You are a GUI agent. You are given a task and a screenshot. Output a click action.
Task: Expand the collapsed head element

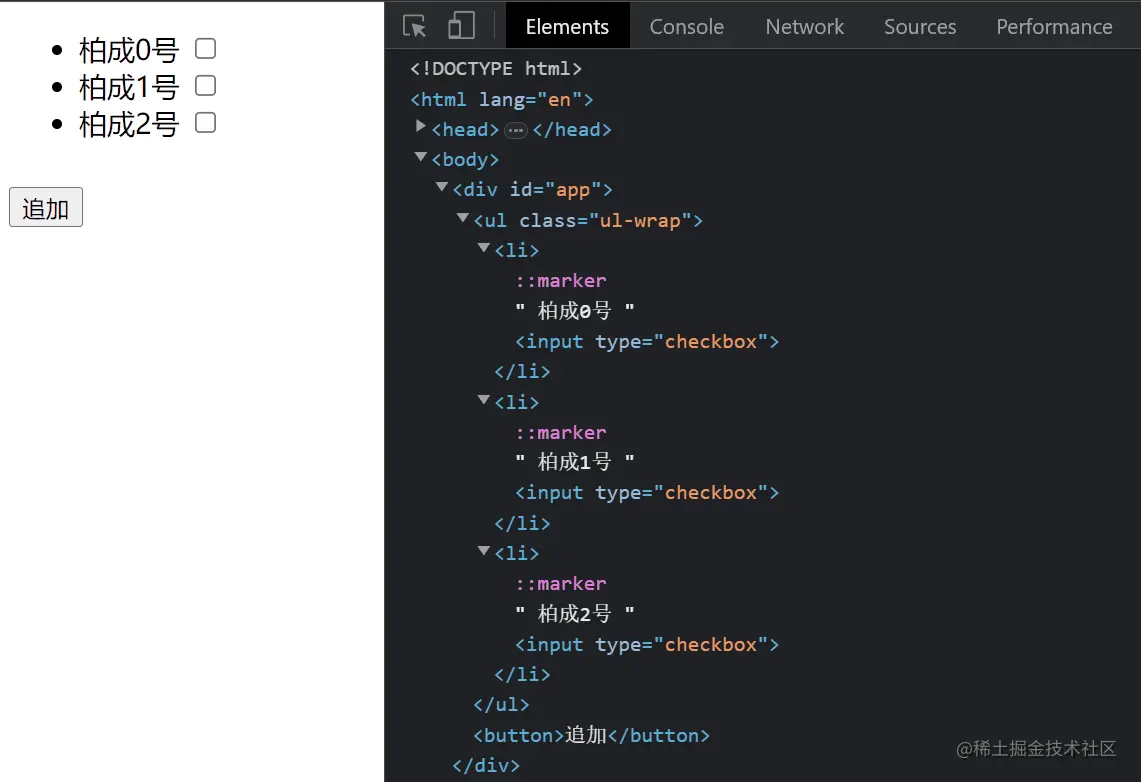click(x=420, y=126)
